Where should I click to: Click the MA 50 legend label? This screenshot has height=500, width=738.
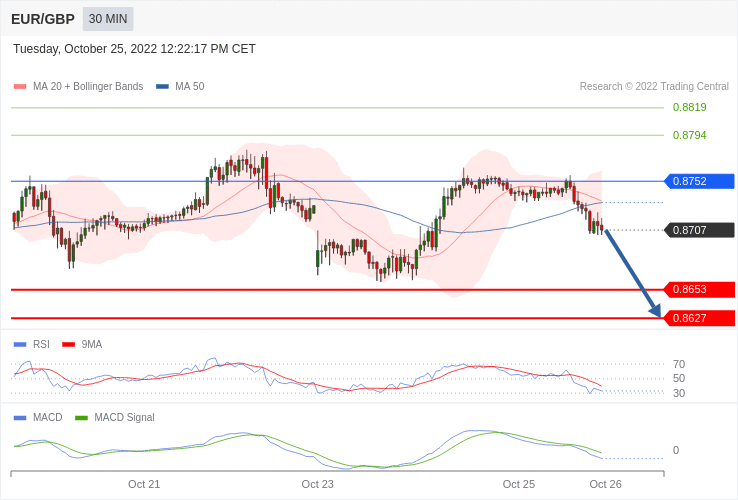tap(190, 87)
